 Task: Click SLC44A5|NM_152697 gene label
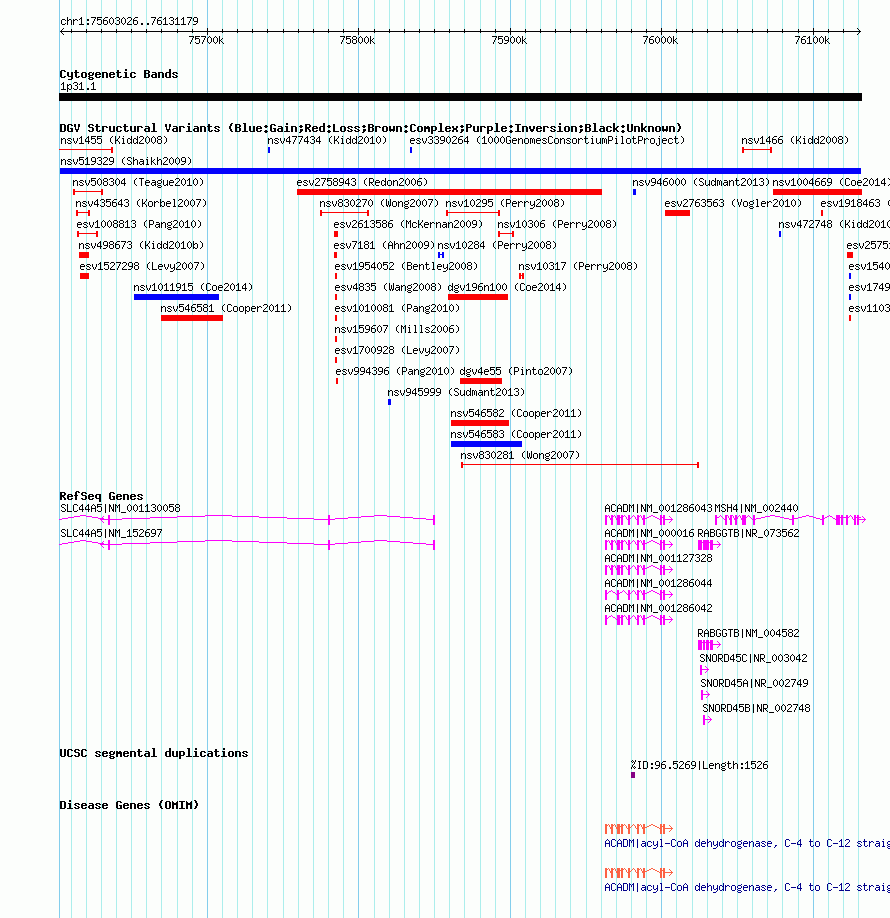(x=111, y=535)
